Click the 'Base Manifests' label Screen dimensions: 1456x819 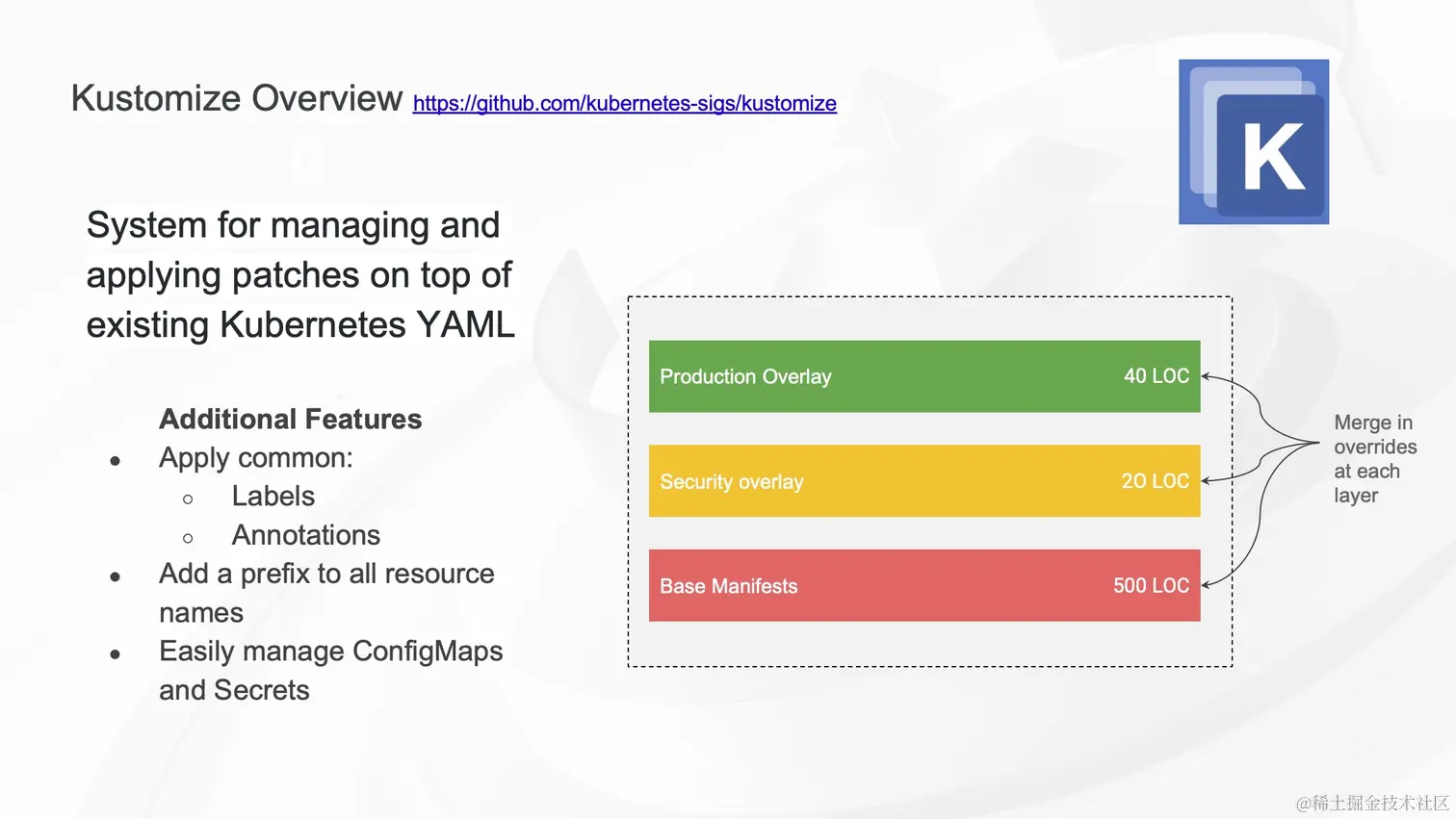pyautogui.click(x=729, y=586)
